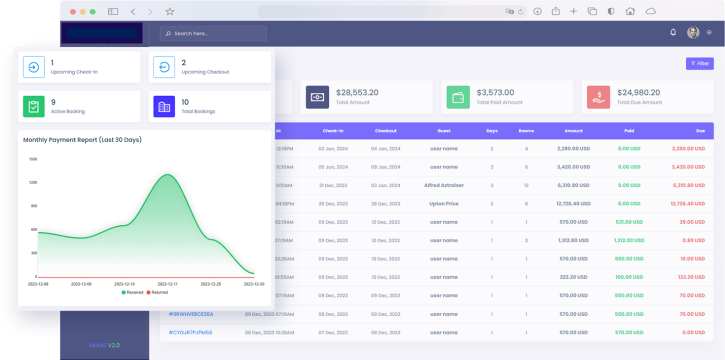Screen dimensions: 725x360
Task: Bookmark the page with the star icon
Action: [170, 12]
